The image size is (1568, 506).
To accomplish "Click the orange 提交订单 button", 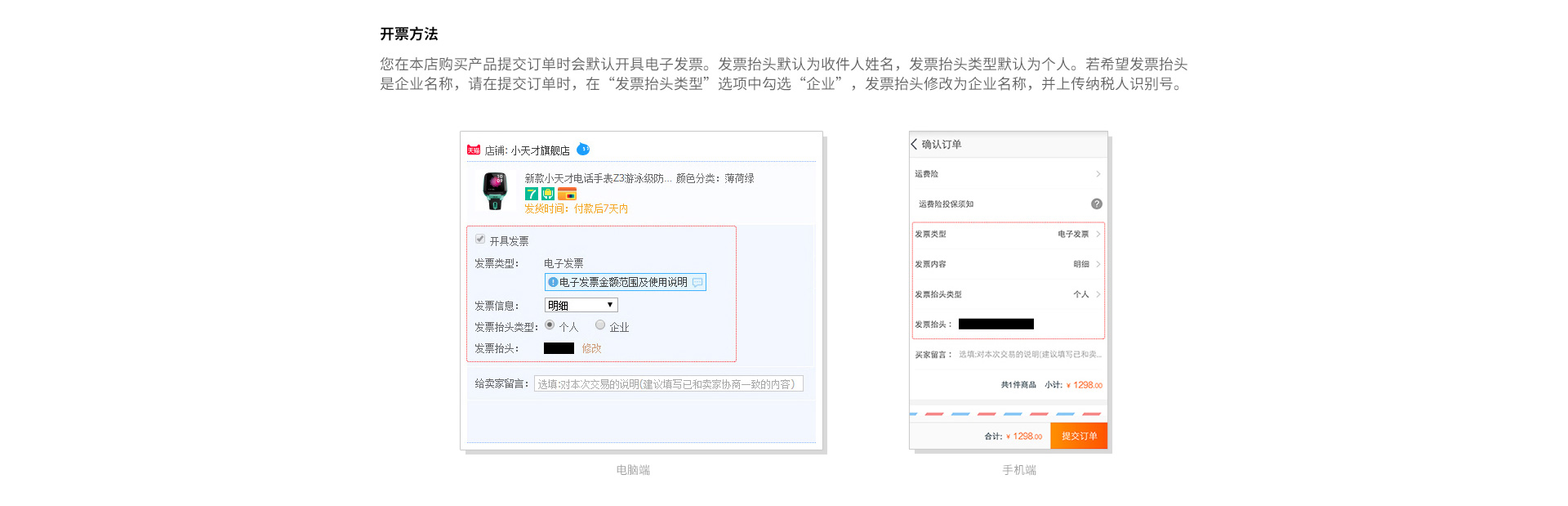I will 1078,436.
